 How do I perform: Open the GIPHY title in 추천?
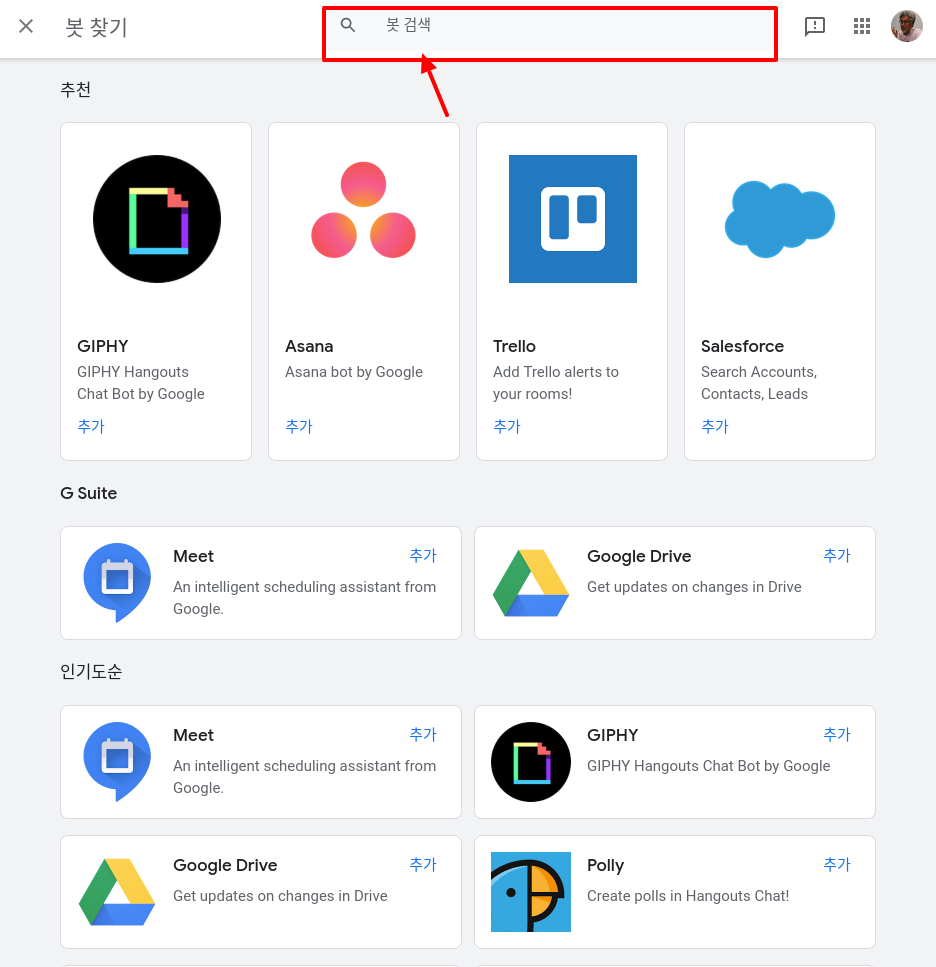(102, 346)
